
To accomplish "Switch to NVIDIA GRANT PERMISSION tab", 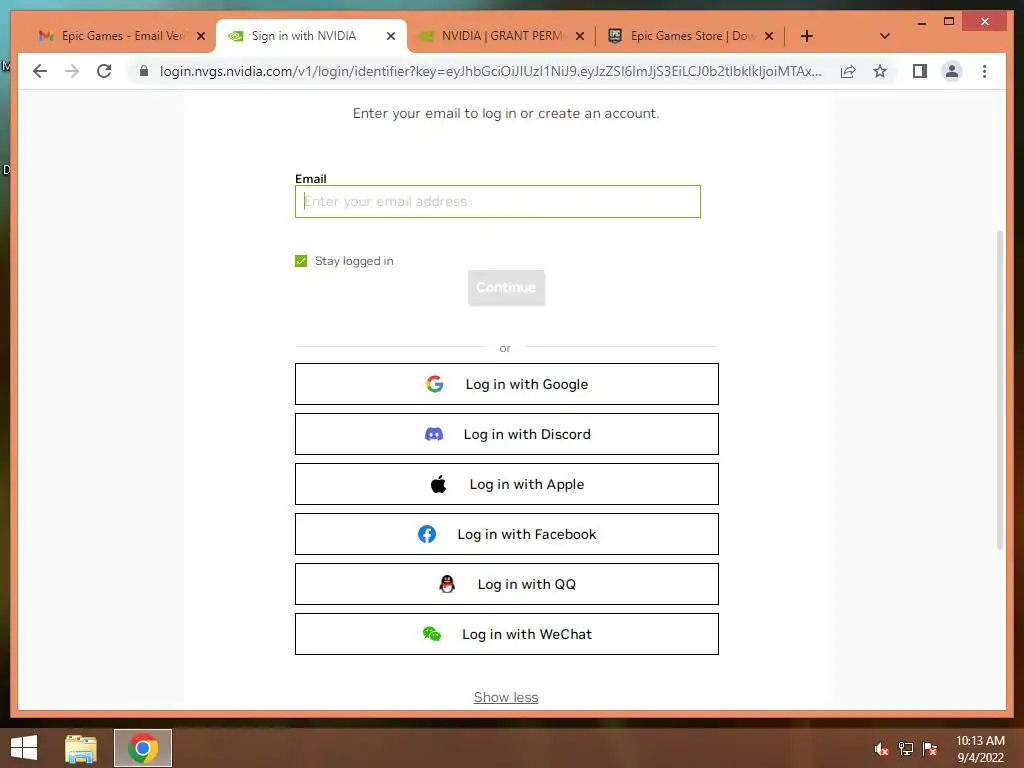I will coord(501,36).
